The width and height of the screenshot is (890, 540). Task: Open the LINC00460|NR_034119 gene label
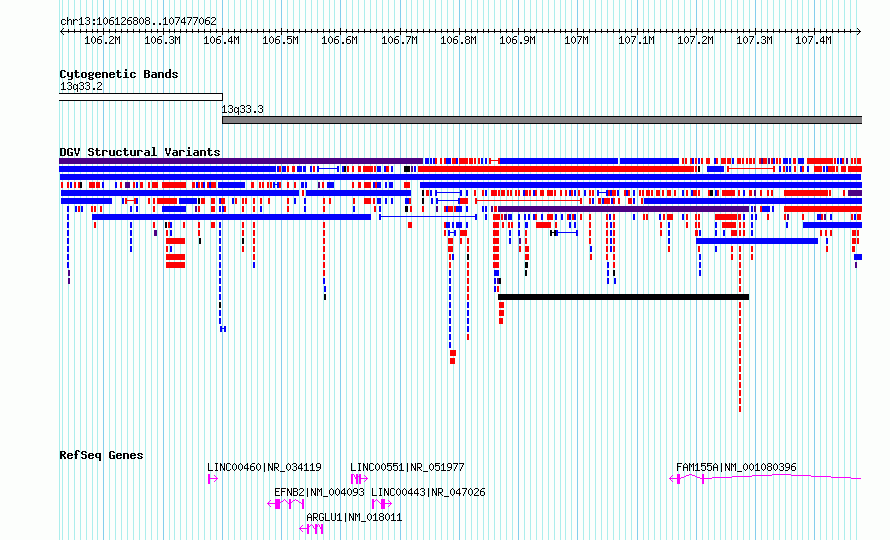(264, 467)
